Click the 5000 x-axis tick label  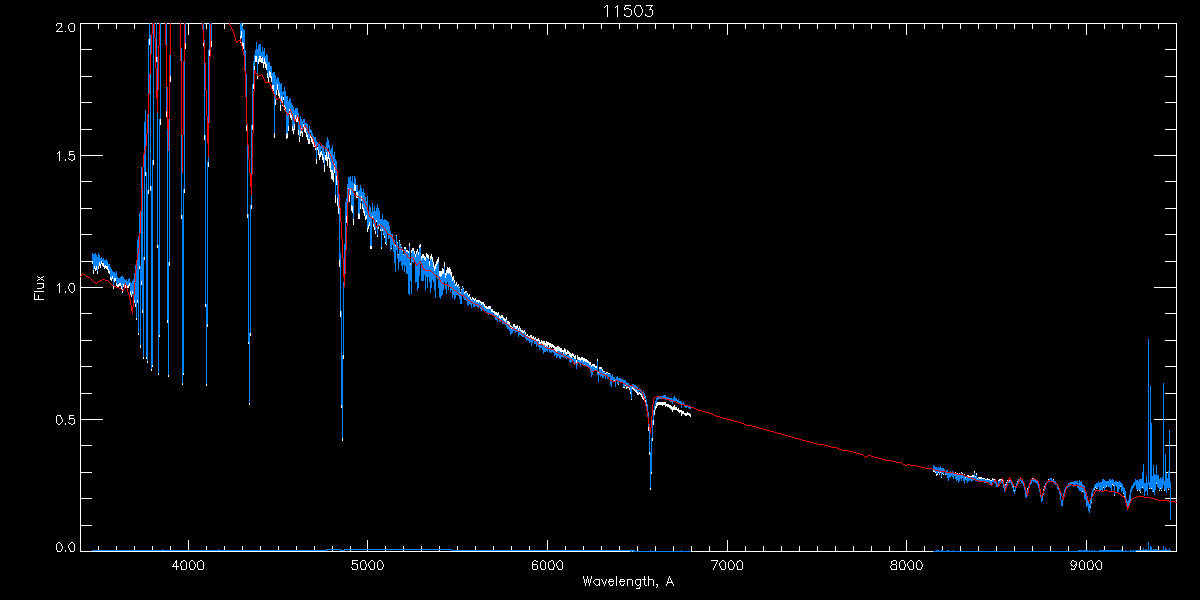coord(368,565)
